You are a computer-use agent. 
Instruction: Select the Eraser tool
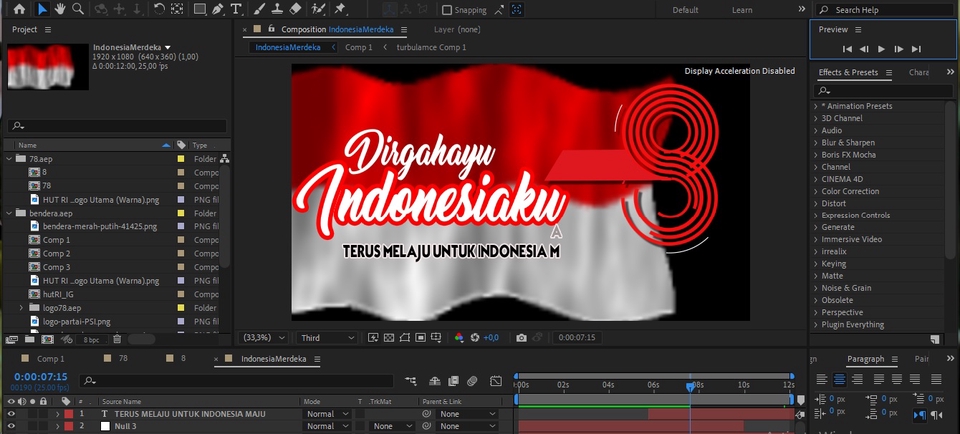295,9
